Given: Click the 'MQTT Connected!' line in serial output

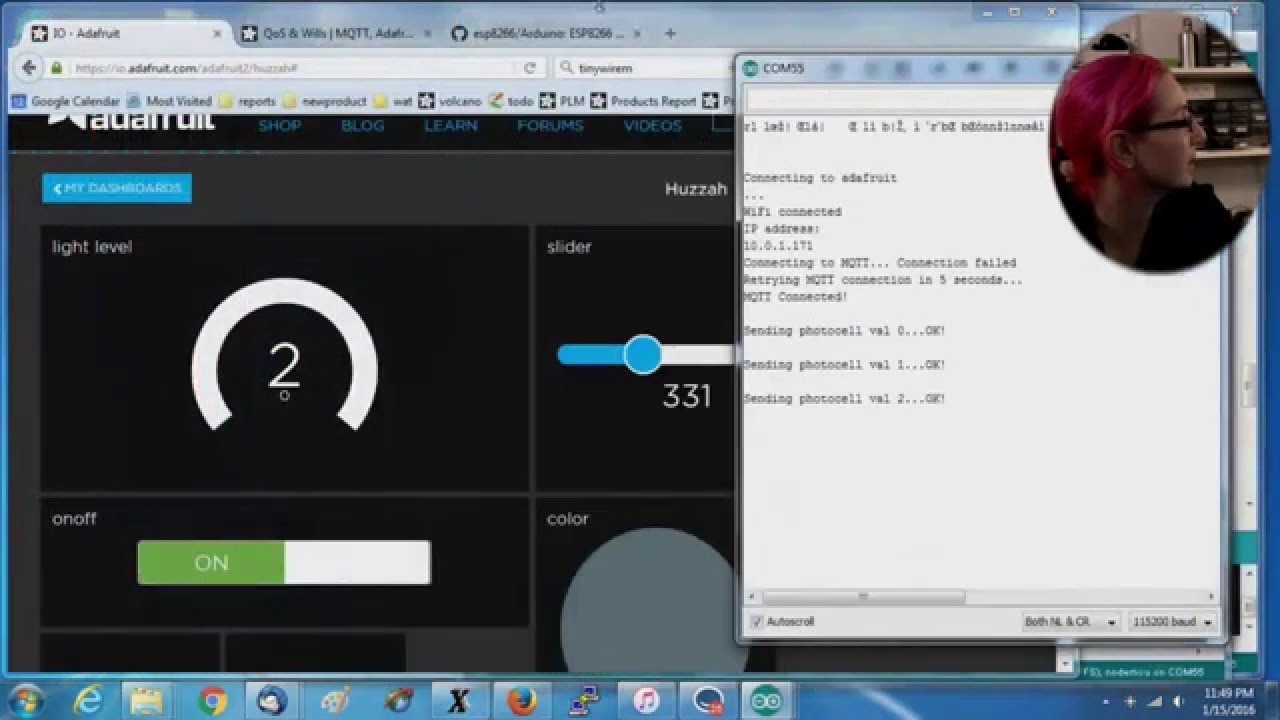Looking at the screenshot, I should tap(795, 297).
